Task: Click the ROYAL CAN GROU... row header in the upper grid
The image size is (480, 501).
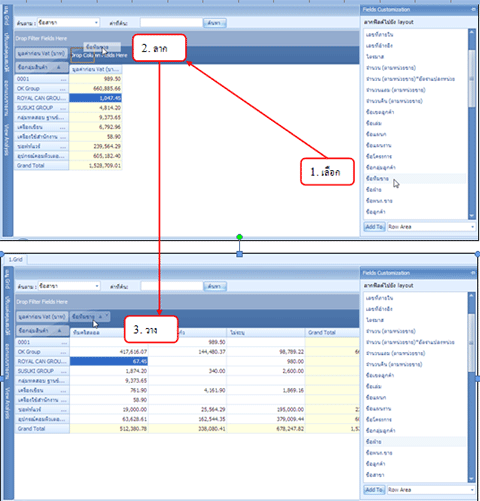Action: pyautogui.click(x=42, y=98)
